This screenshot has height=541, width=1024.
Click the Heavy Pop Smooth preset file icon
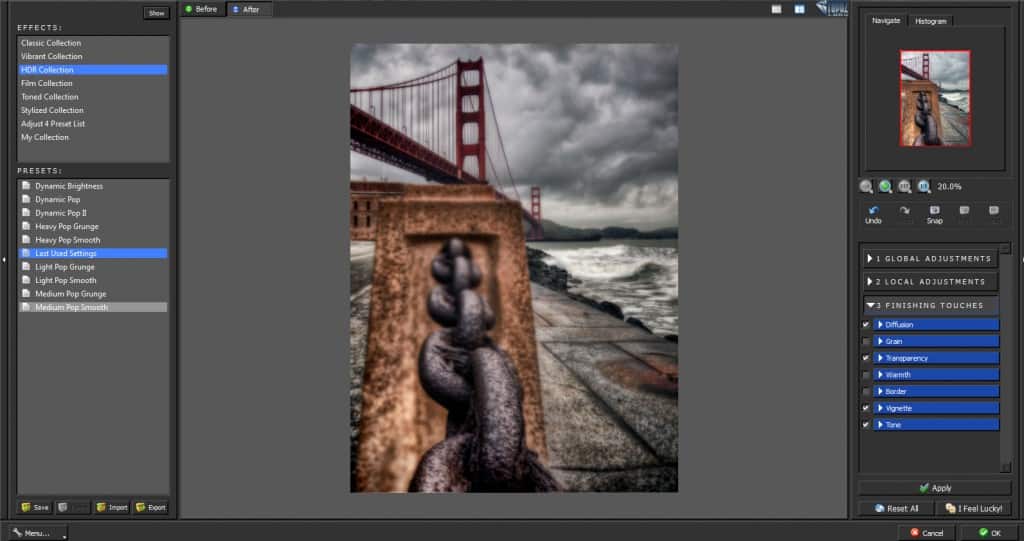26,239
